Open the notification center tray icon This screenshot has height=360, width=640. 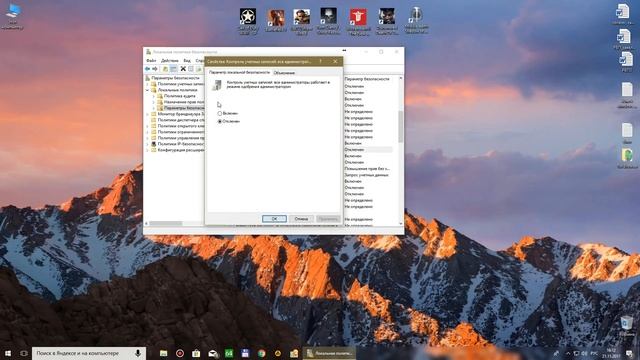(629, 353)
